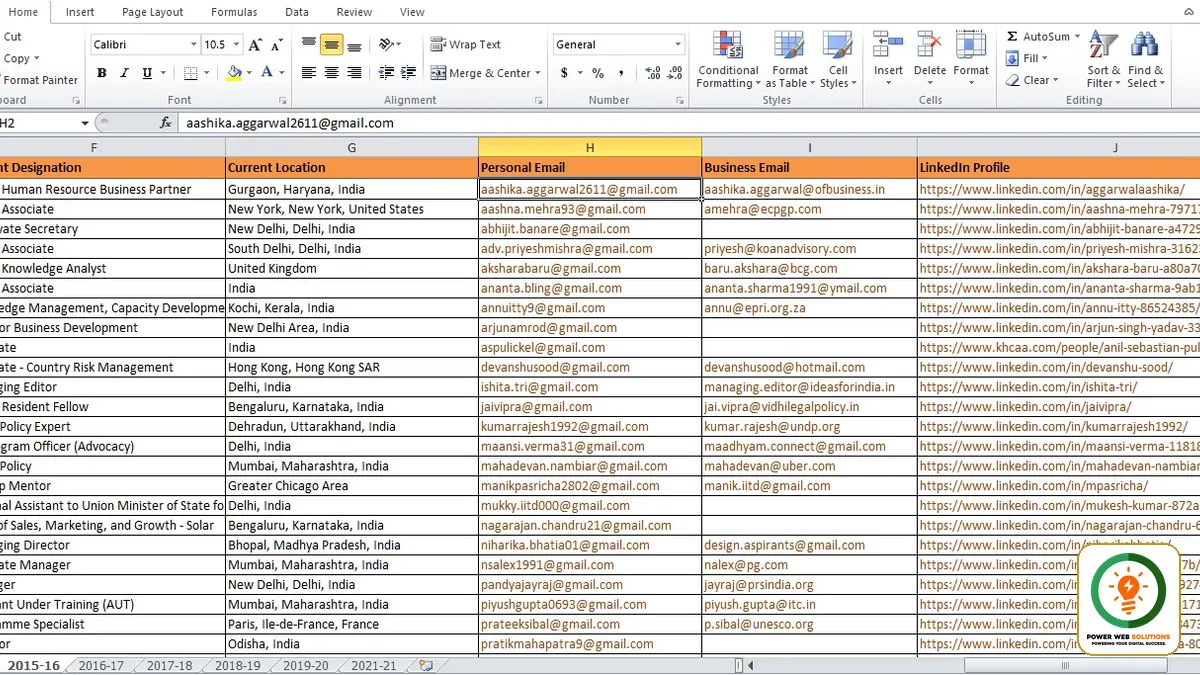
Task: Open the General number format dropdown
Action: (x=678, y=45)
